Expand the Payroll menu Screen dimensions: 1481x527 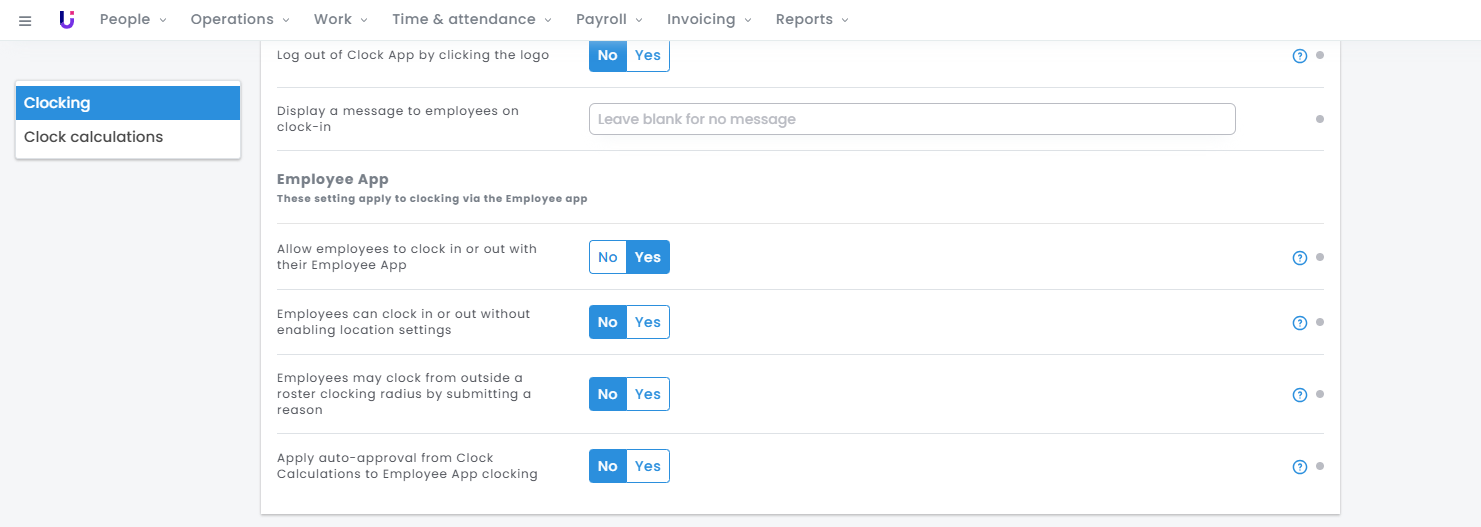[x=609, y=20]
